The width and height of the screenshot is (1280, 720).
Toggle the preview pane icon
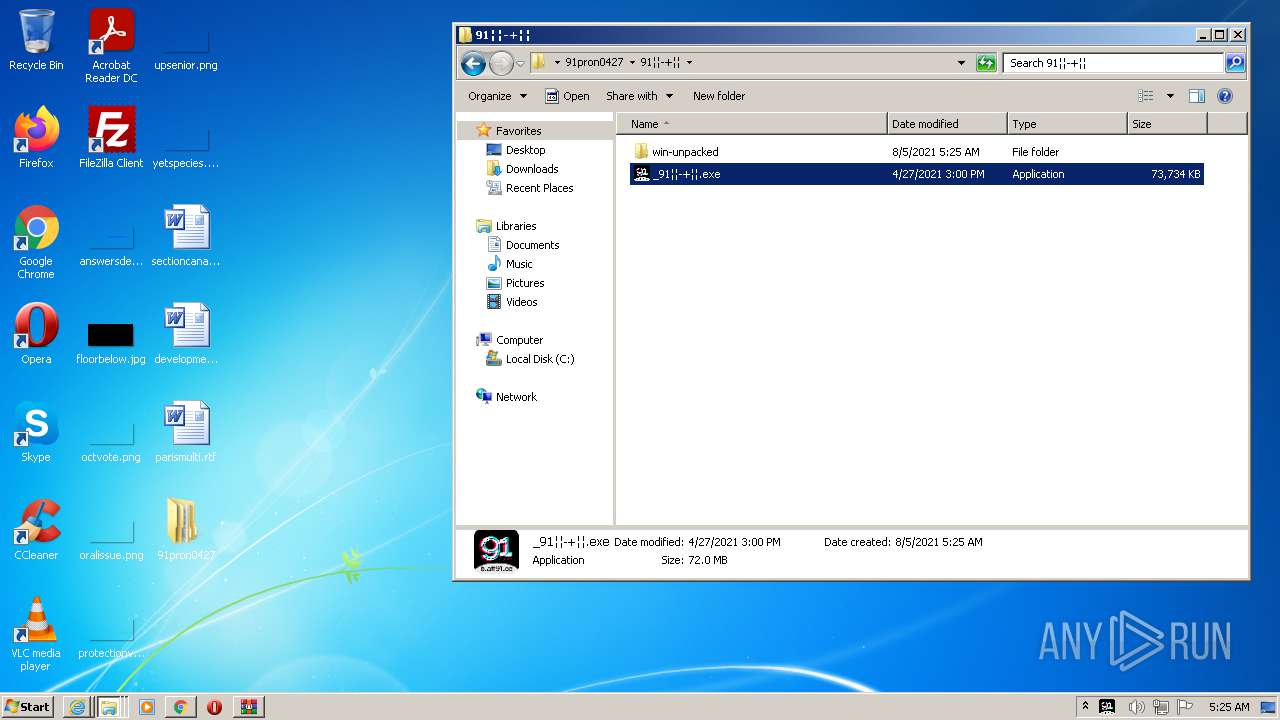tap(1197, 96)
